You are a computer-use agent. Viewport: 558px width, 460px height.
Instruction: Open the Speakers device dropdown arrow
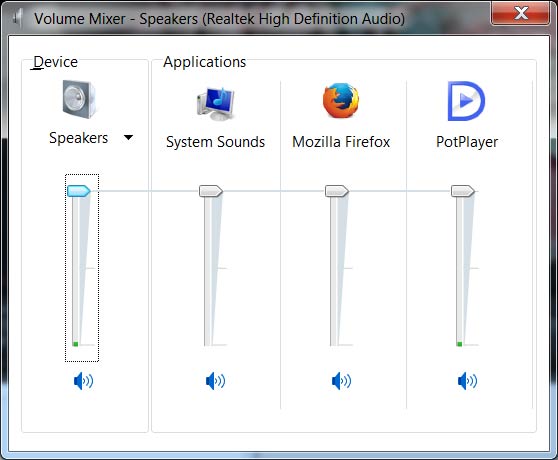pos(128,137)
